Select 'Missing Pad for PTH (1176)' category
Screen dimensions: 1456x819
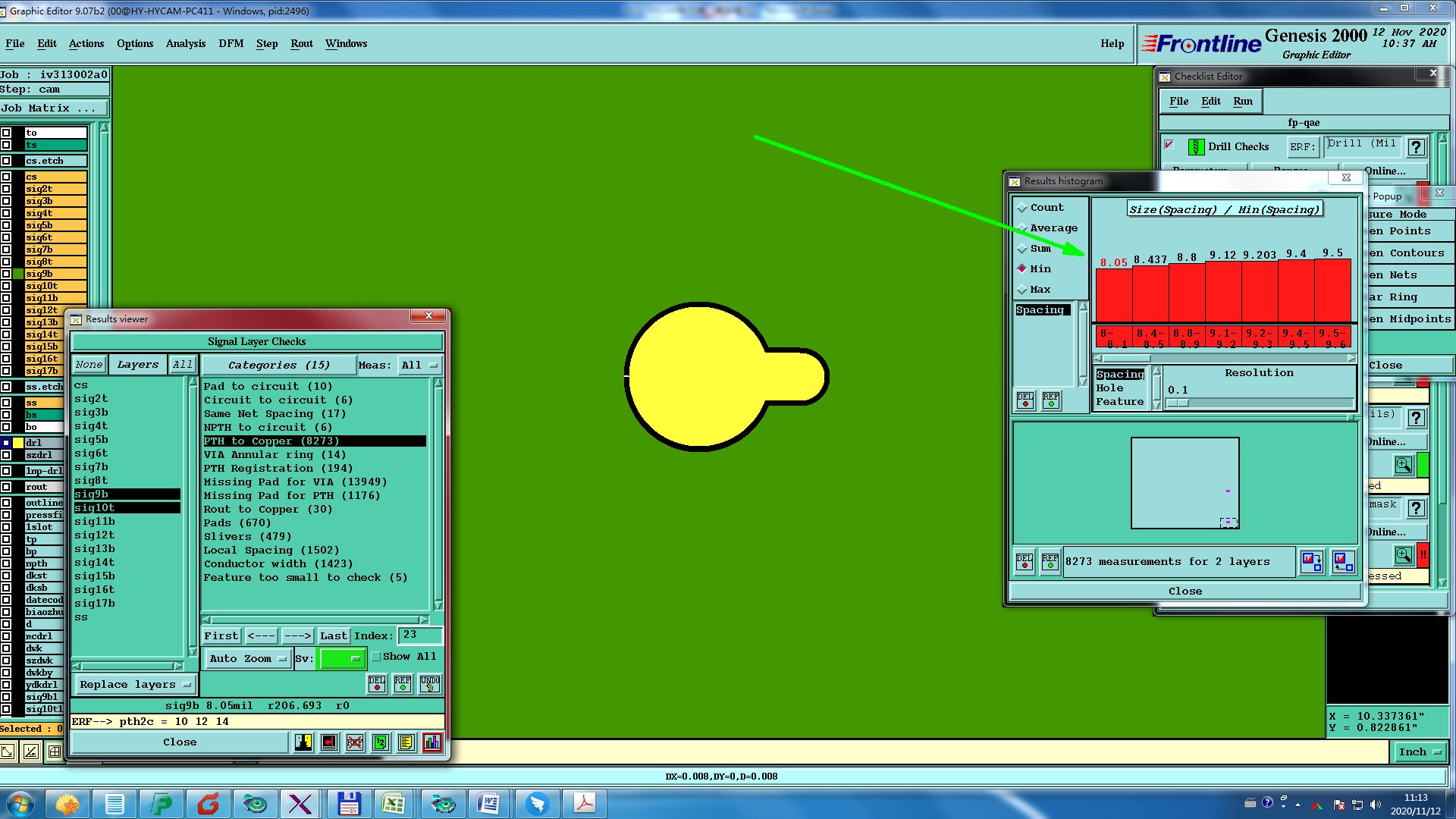(x=292, y=496)
